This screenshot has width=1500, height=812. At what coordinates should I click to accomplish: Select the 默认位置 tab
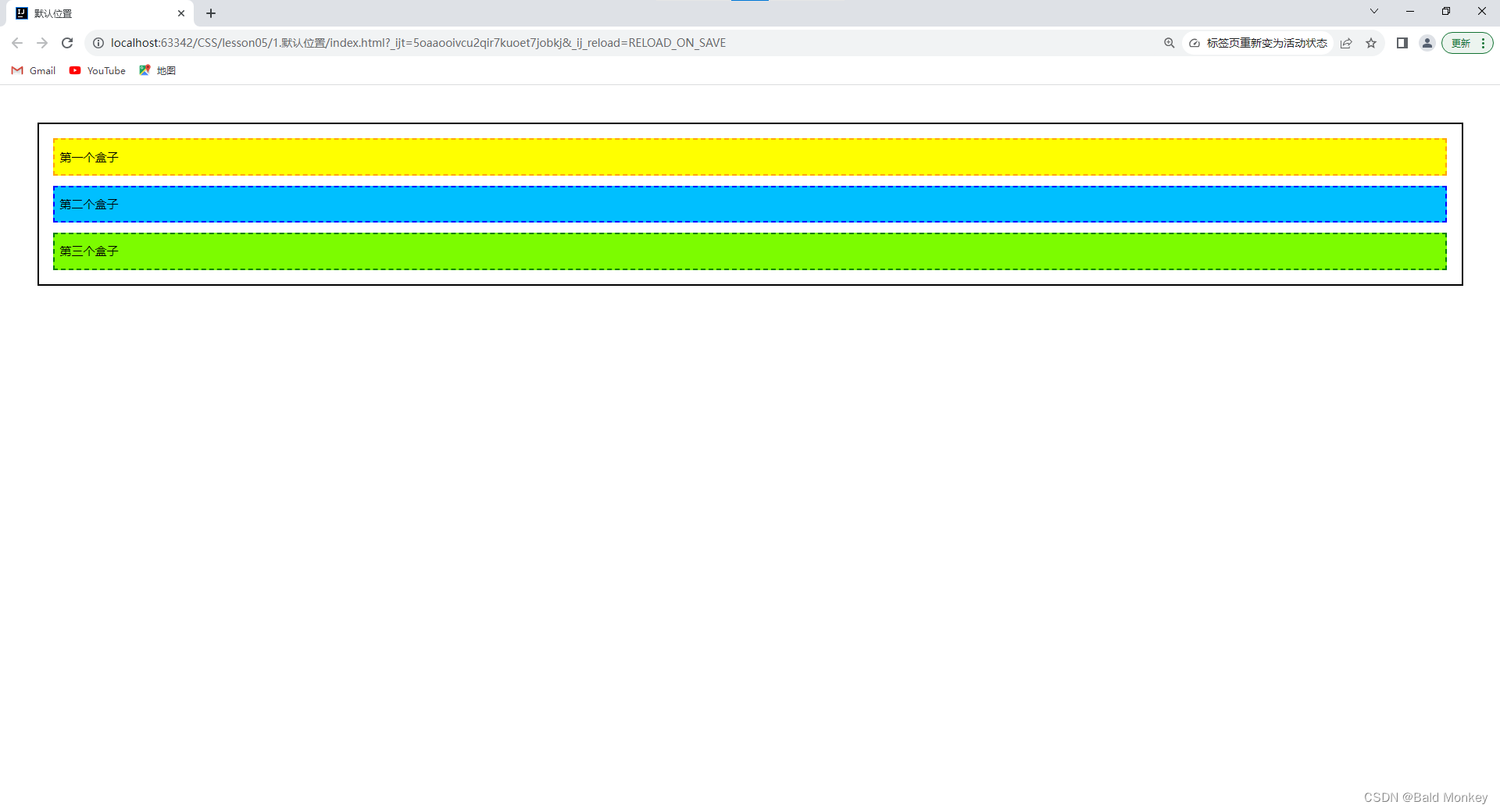tap(100, 13)
